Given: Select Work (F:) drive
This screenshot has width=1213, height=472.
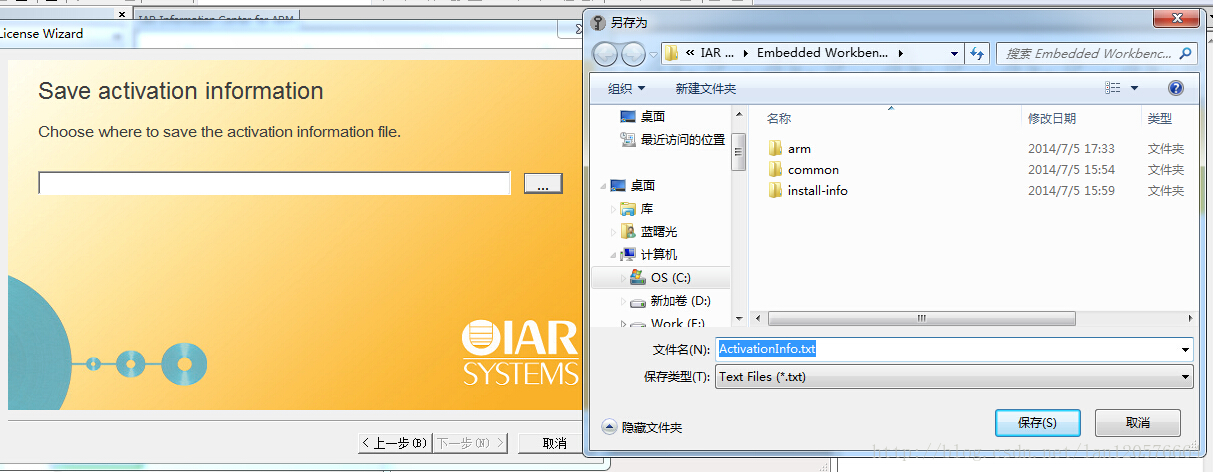Looking at the screenshot, I should 677,323.
